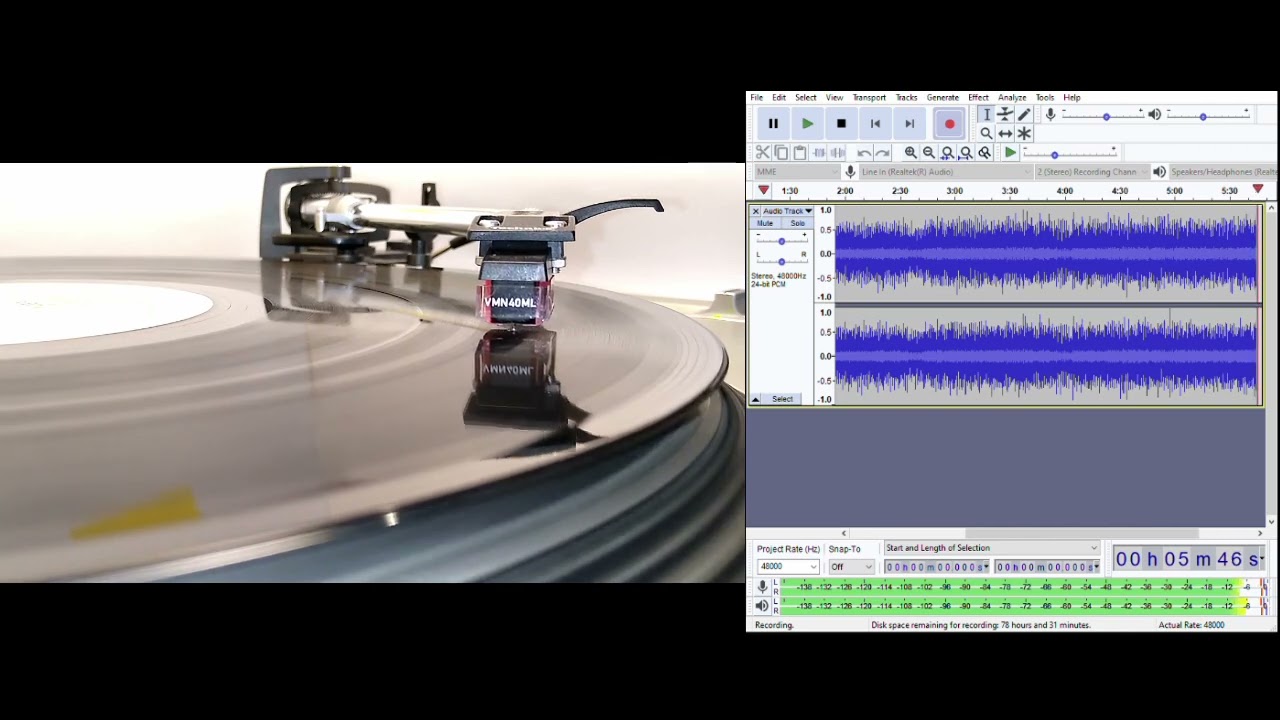The height and width of the screenshot is (720, 1280).
Task: Click Fit Selection to Width icon
Action: pyautogui.click(x=947, y=152)
